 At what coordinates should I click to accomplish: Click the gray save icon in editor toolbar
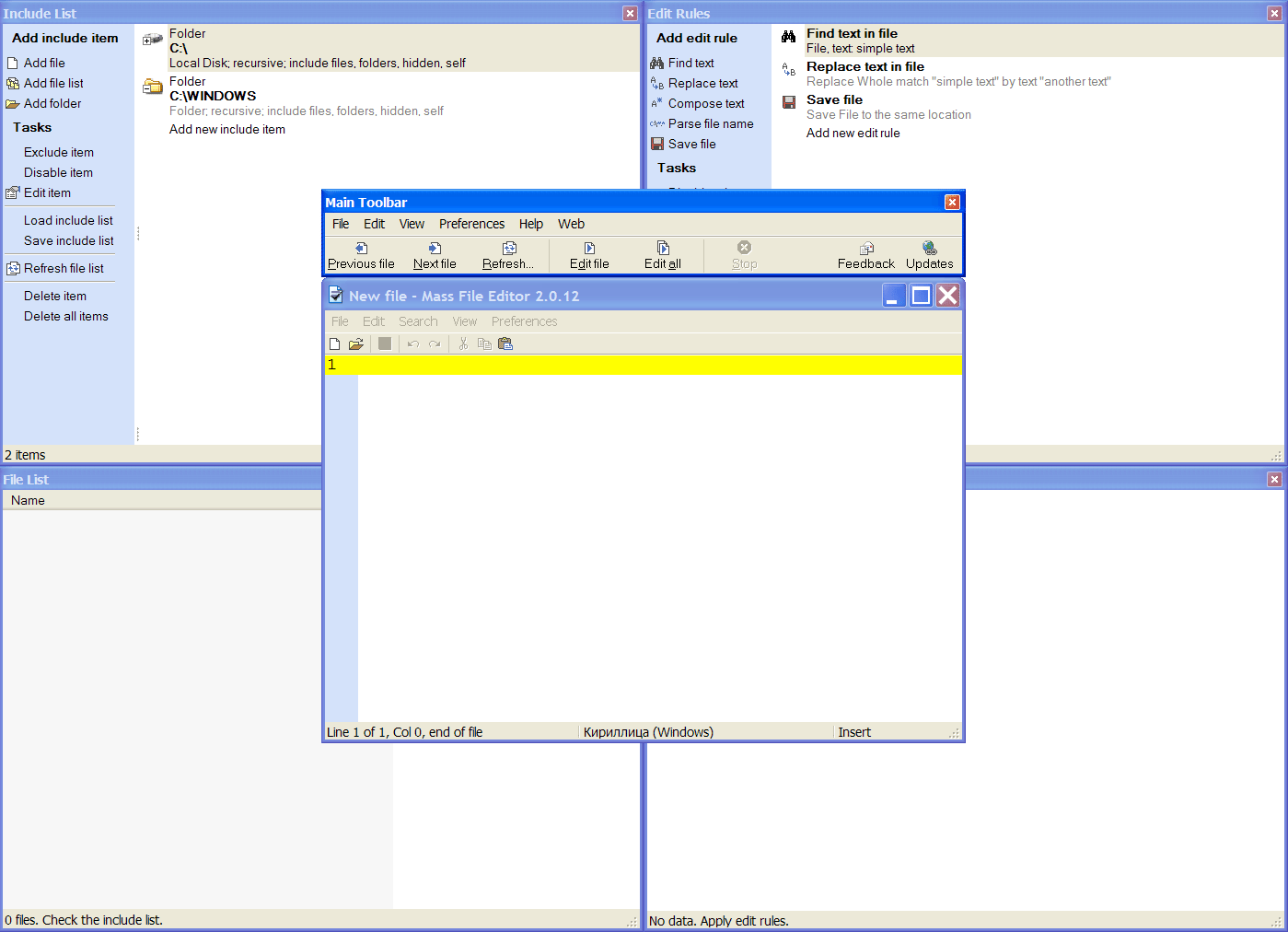385,344
